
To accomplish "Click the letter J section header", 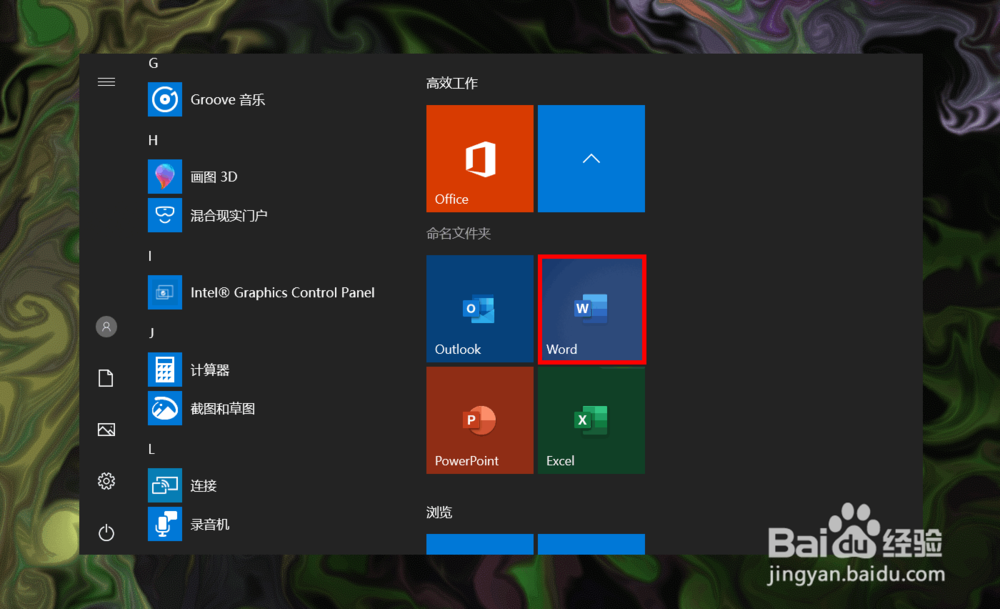I will click(151, 334).
